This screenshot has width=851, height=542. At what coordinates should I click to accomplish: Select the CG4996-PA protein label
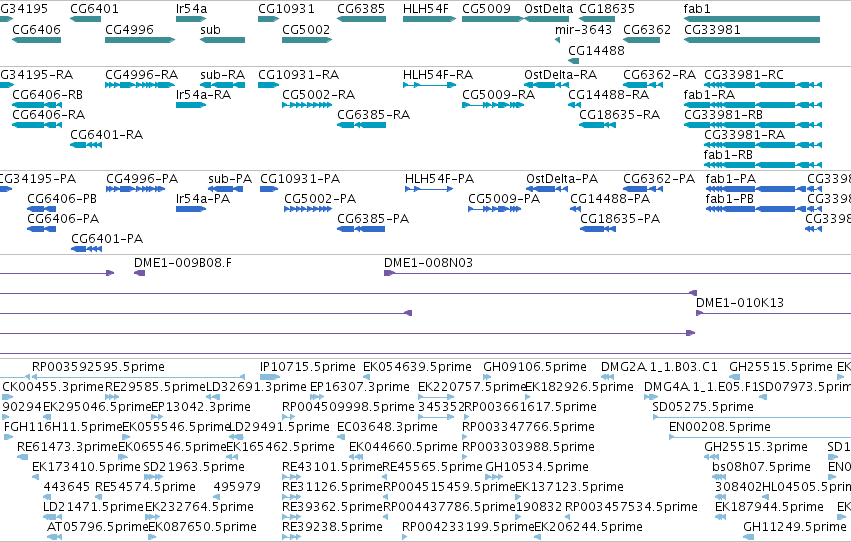coord(142,179)
